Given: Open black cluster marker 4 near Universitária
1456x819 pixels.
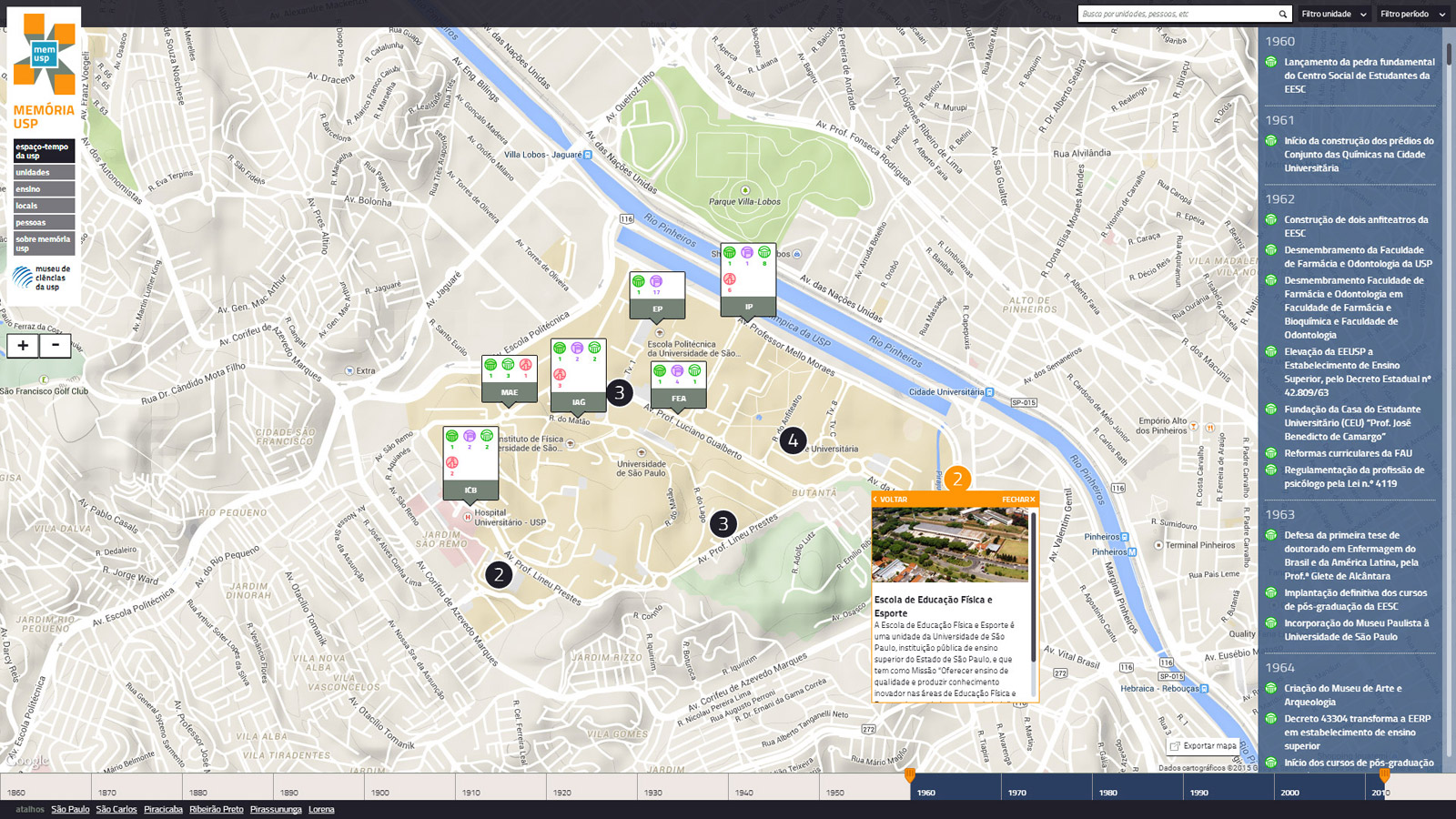Looking at the screenshot, I should point(793,440).
